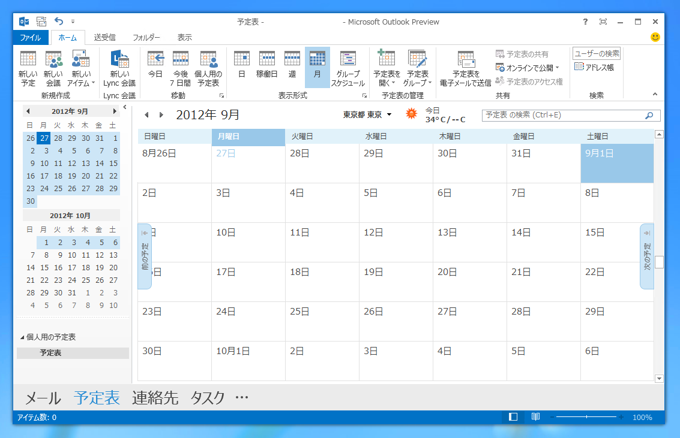Open the File tab (ファイル)

coord(30,38)
